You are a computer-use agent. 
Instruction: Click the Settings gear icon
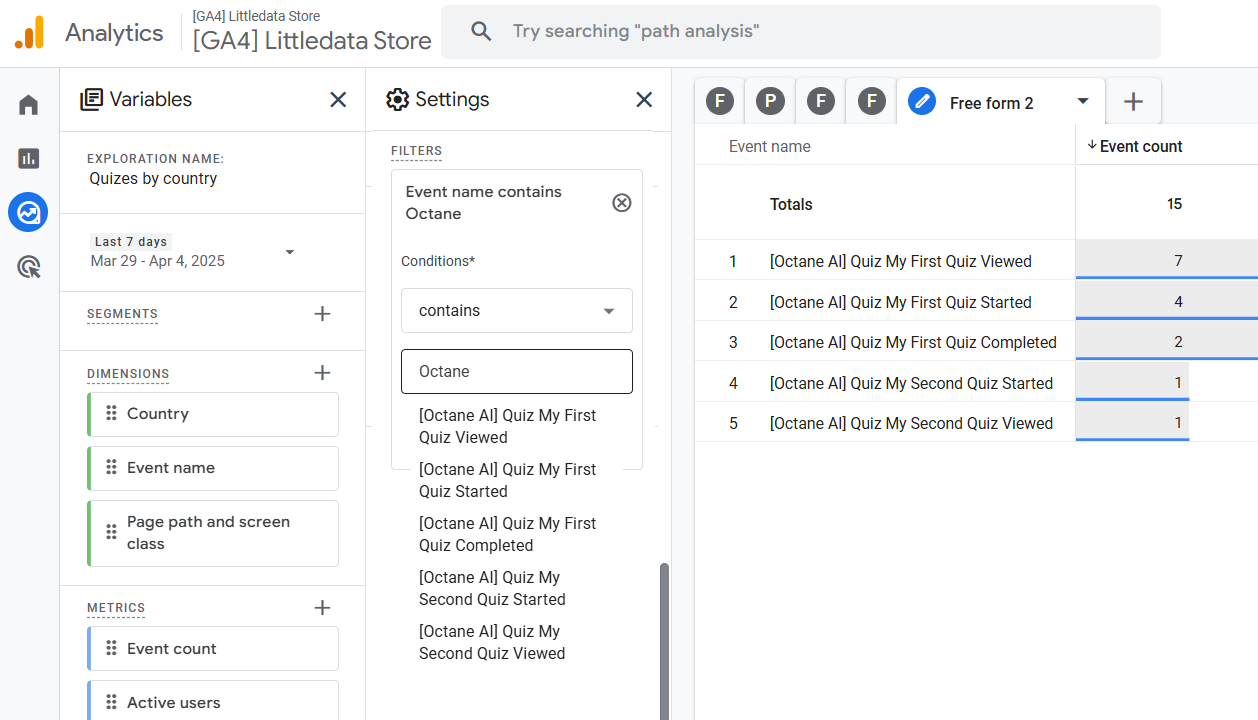click(398, 99)
